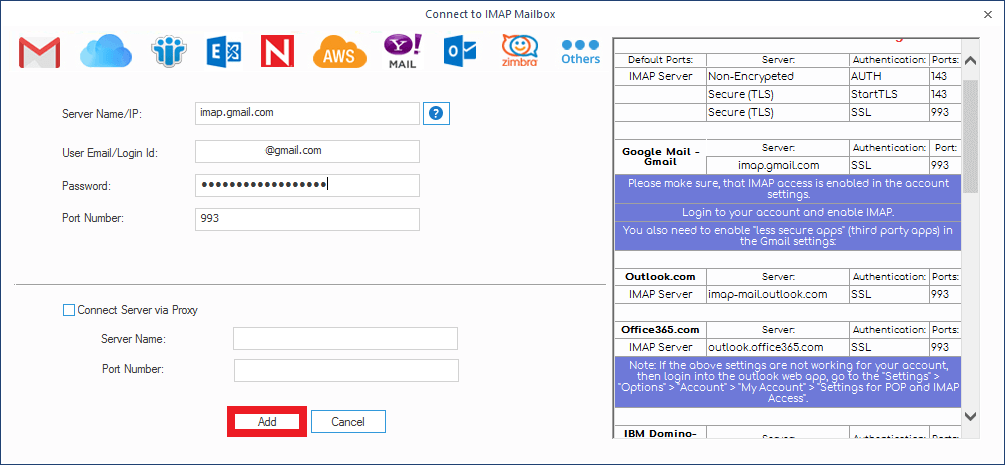
Task: Focus the Password field
Action: 308,185
